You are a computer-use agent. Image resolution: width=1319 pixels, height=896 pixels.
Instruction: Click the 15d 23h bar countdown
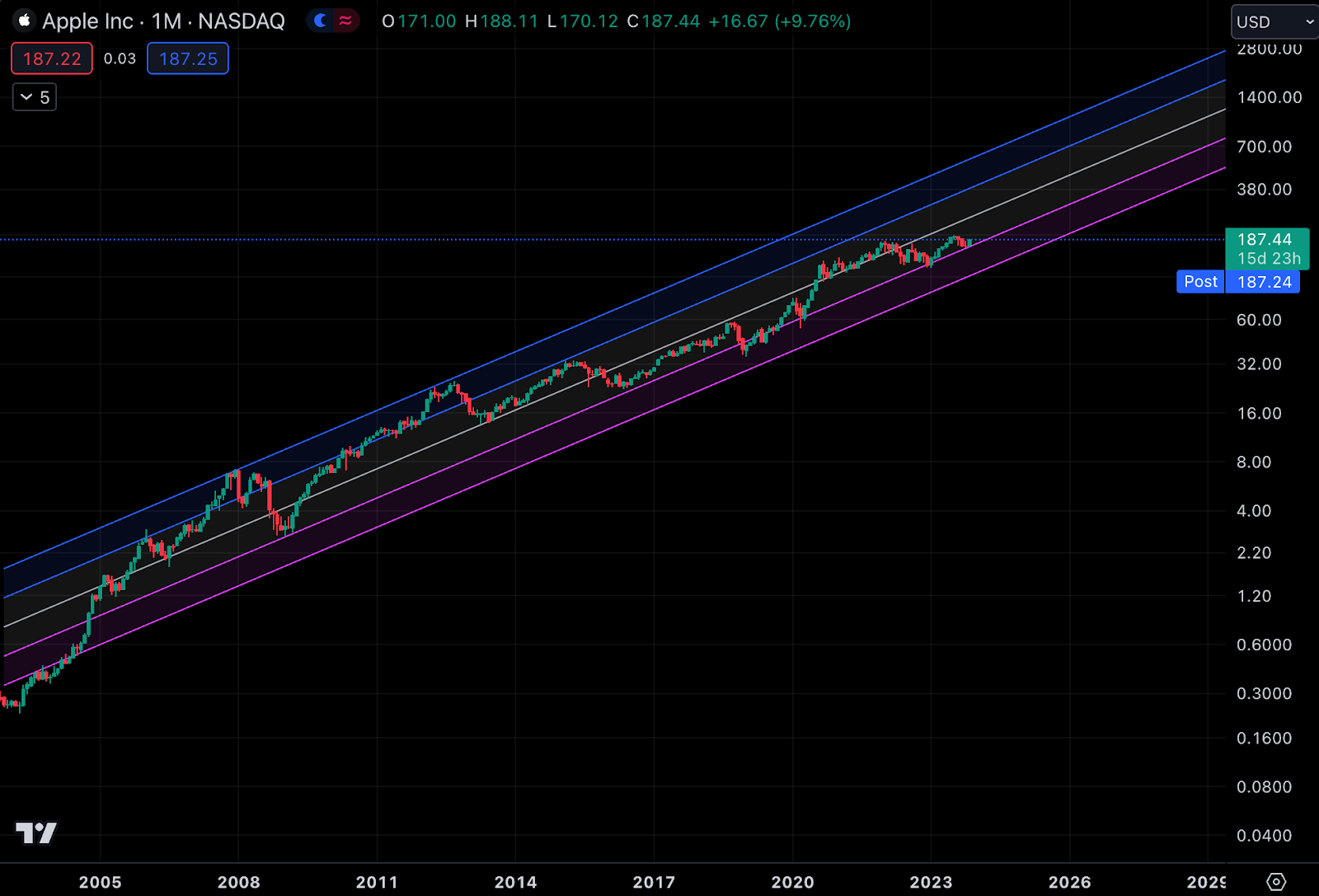pos(1269,259)
